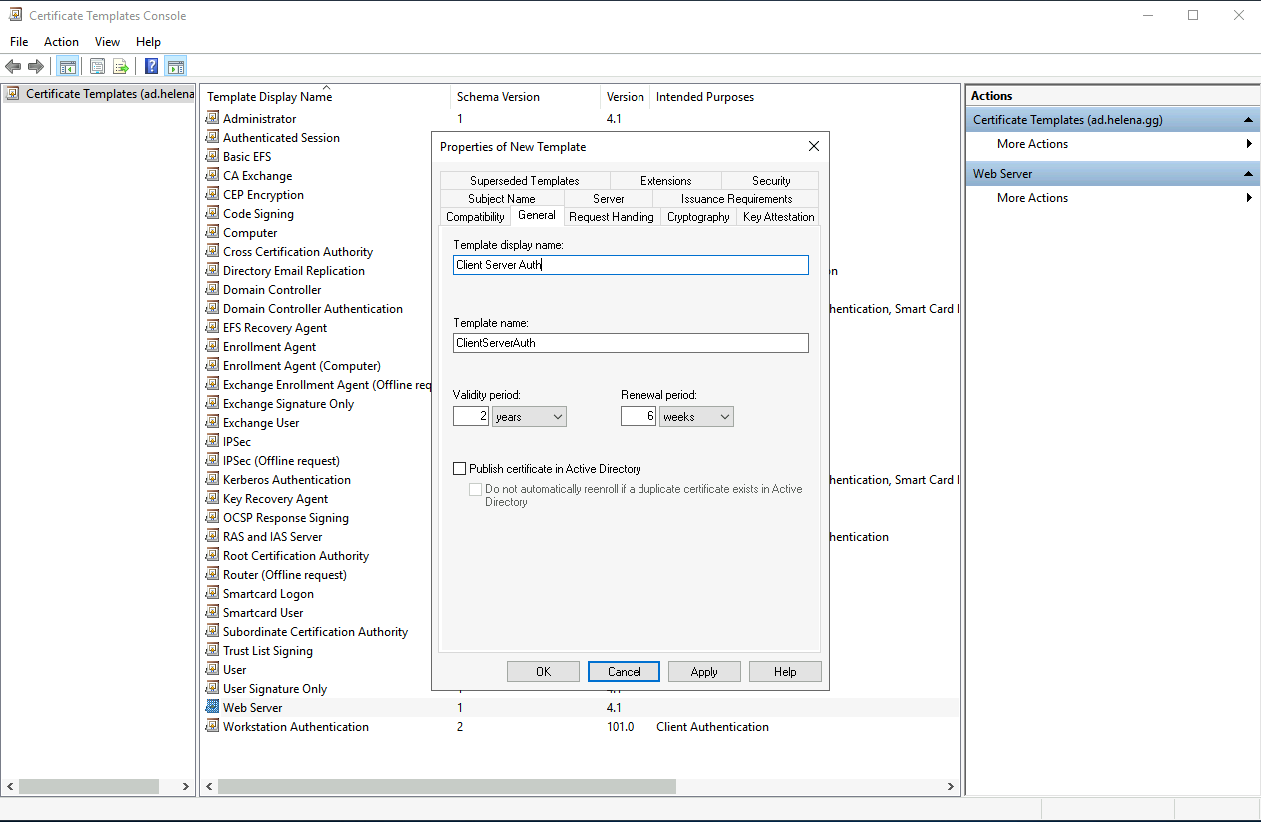Open the Security tab
The width and height of the screenshot is (1261, 822).
point(771,181)
